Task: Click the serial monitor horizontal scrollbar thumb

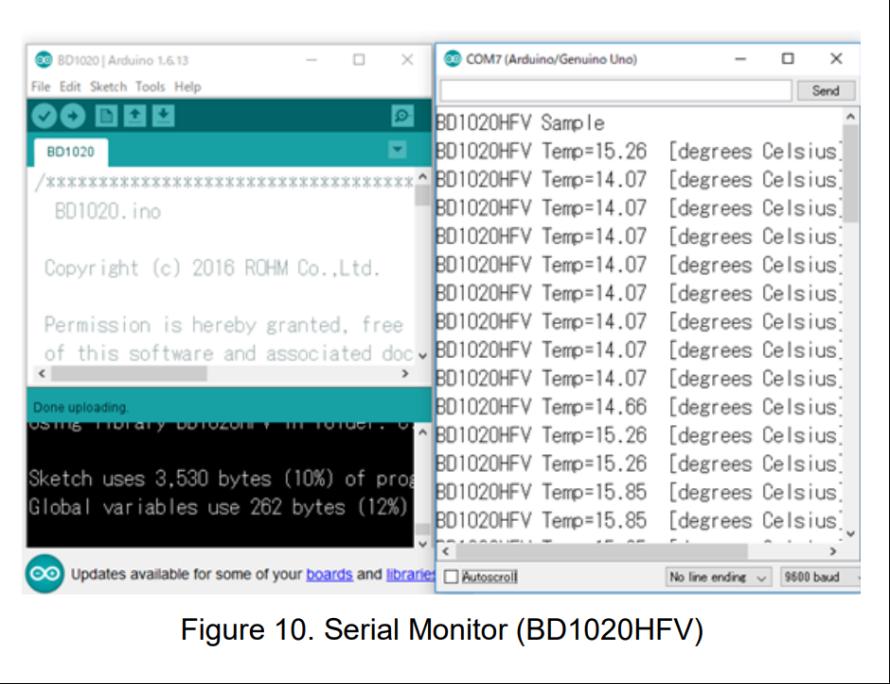Action: pos(602,551)
